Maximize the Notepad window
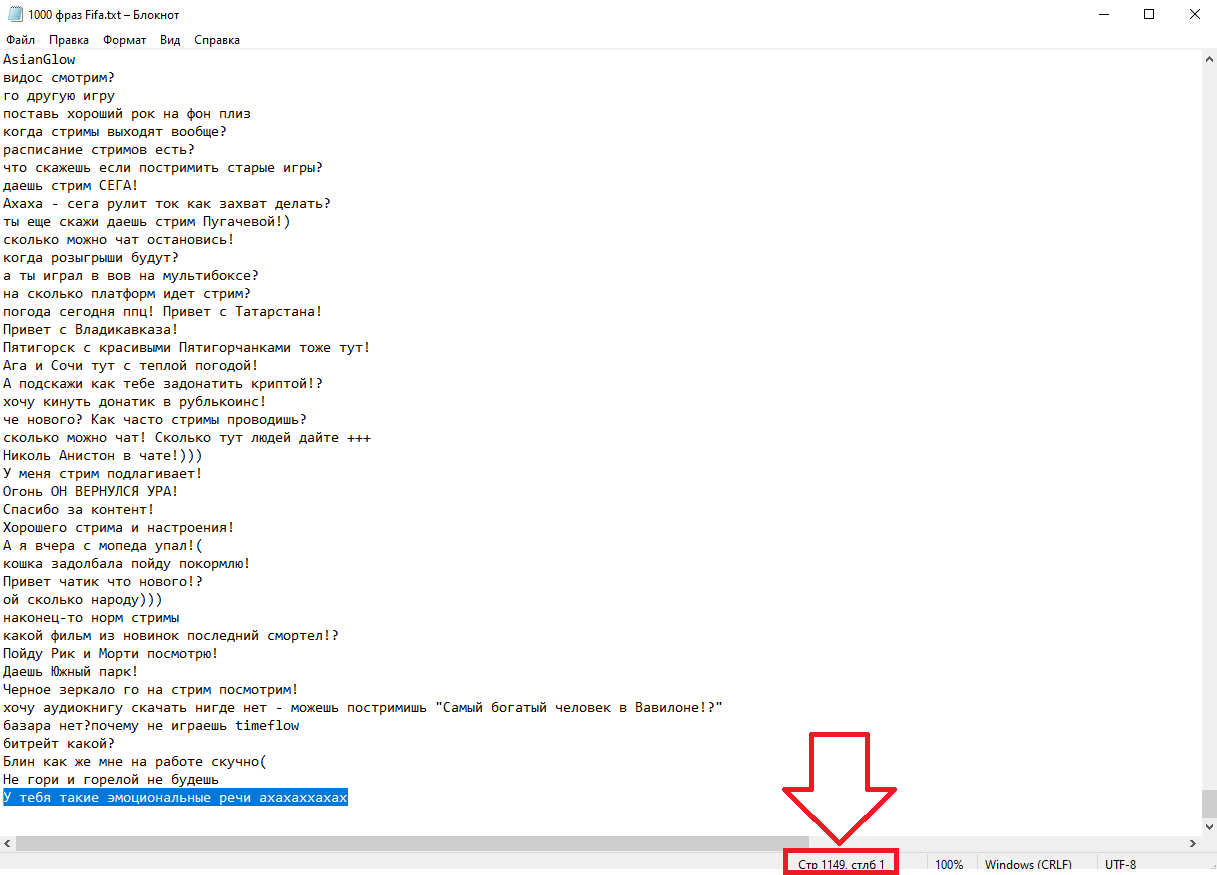The width and height of the screenshot is (1217, 875). pos(1149,15)
